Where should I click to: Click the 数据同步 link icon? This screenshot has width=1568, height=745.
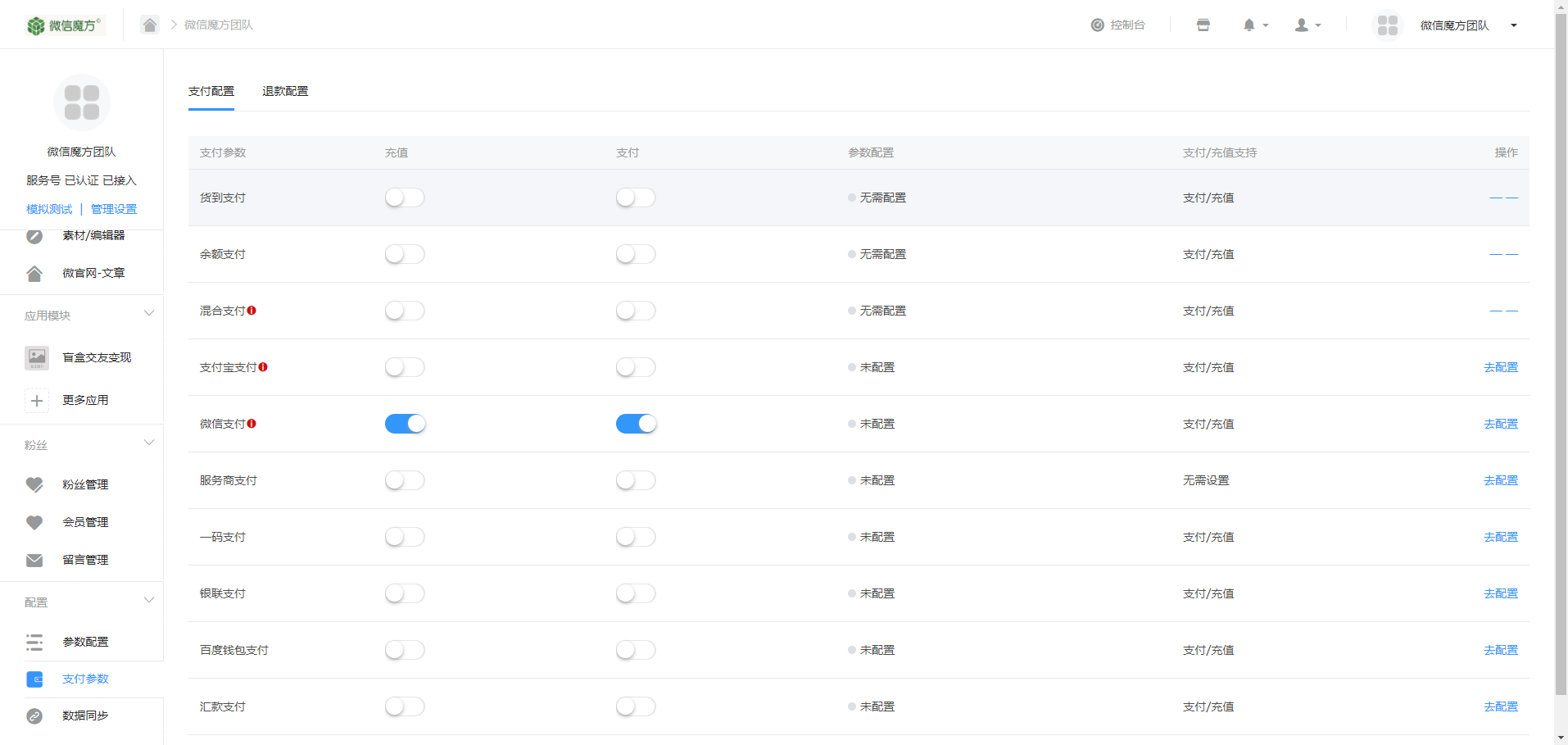tap(34, 716)
